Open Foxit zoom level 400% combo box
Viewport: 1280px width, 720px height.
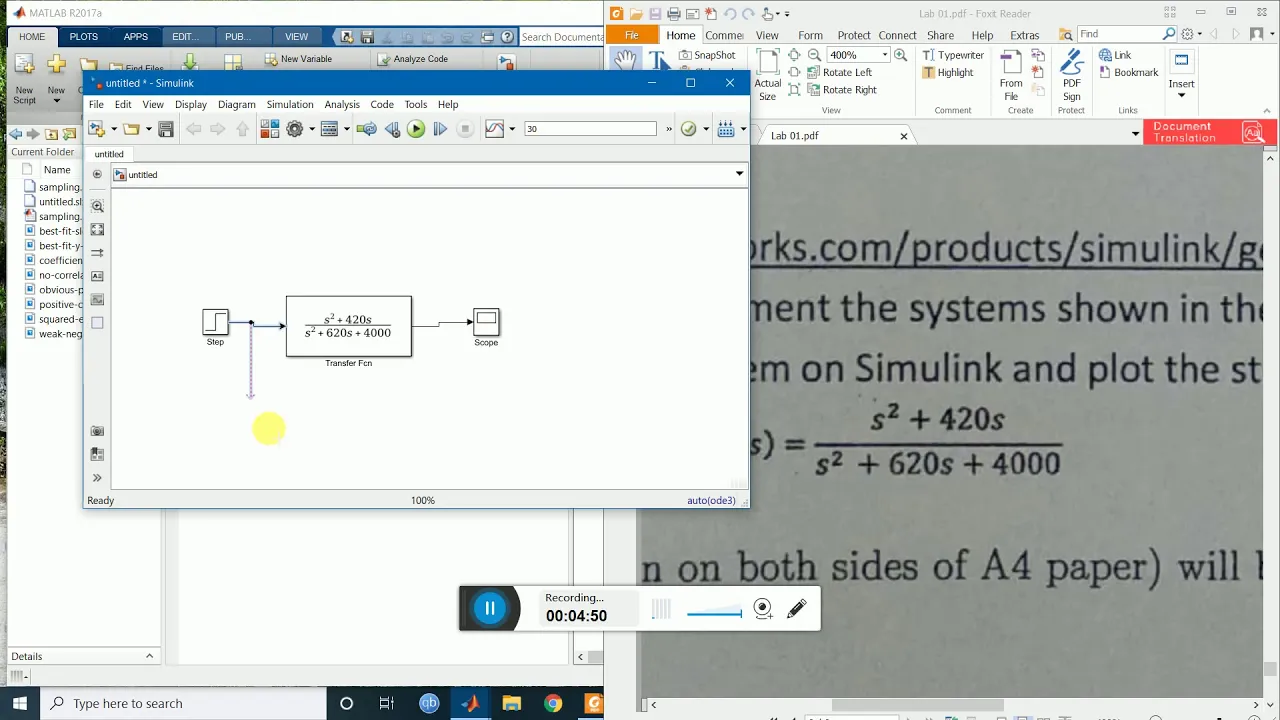click(858, 55)
